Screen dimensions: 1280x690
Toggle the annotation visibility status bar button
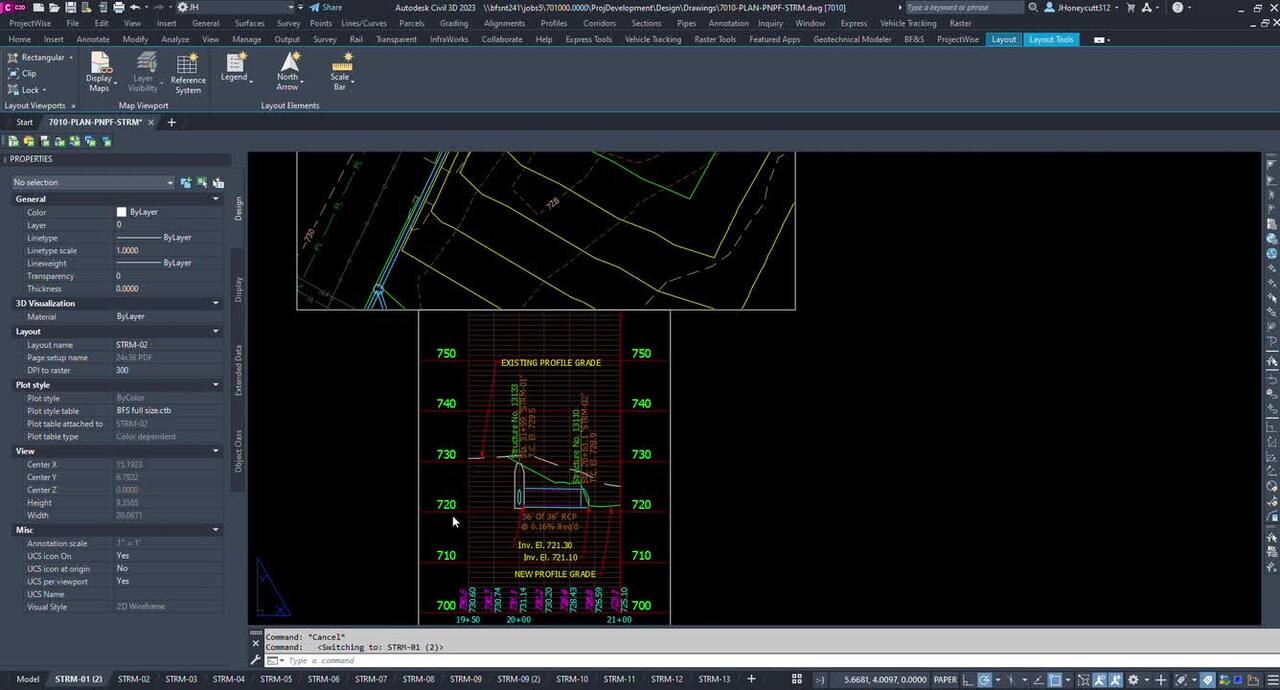pyautogui.click(x=1098, y=680)
